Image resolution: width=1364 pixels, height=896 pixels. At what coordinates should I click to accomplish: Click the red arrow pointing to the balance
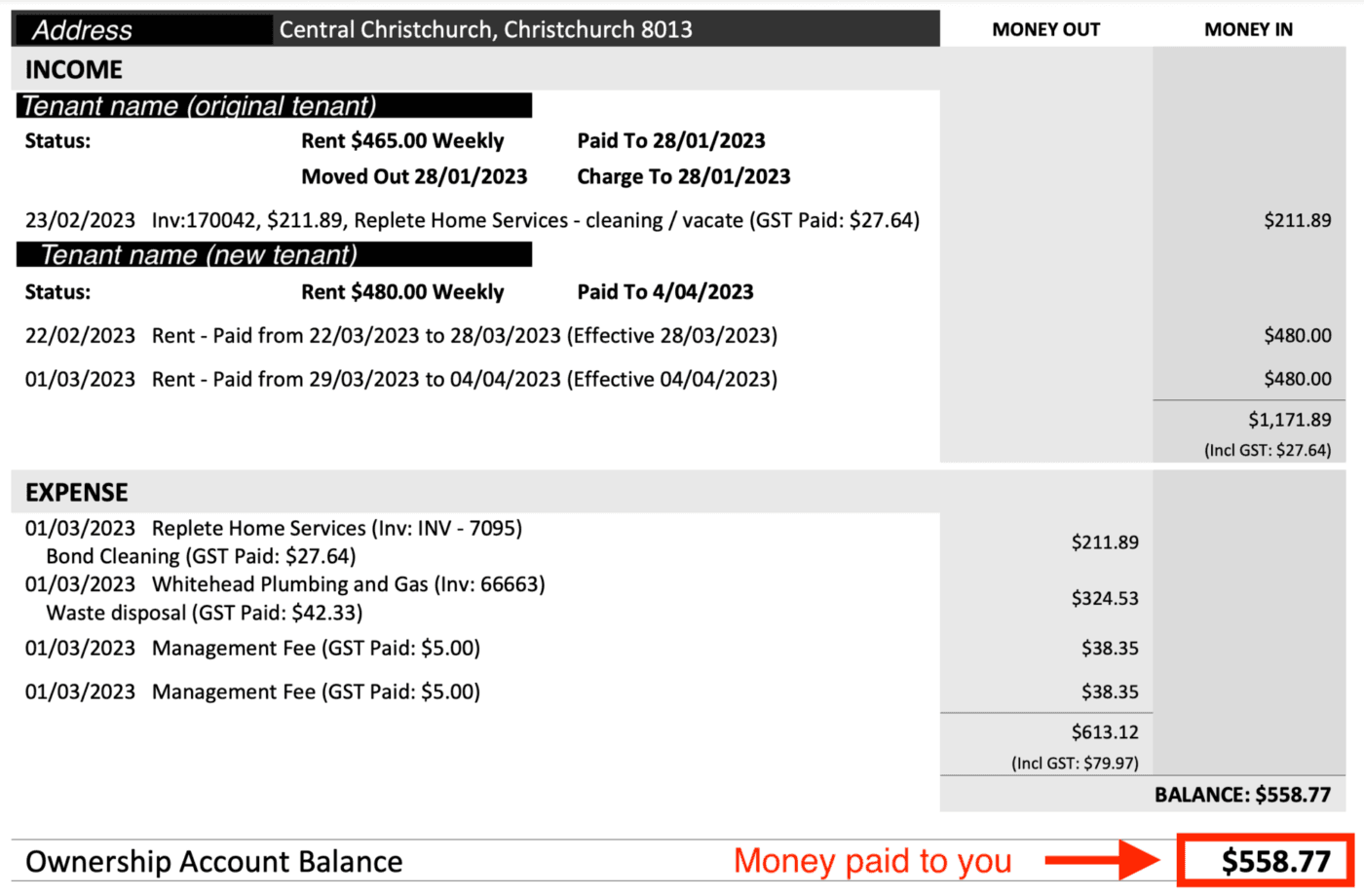click(1103, 860)
